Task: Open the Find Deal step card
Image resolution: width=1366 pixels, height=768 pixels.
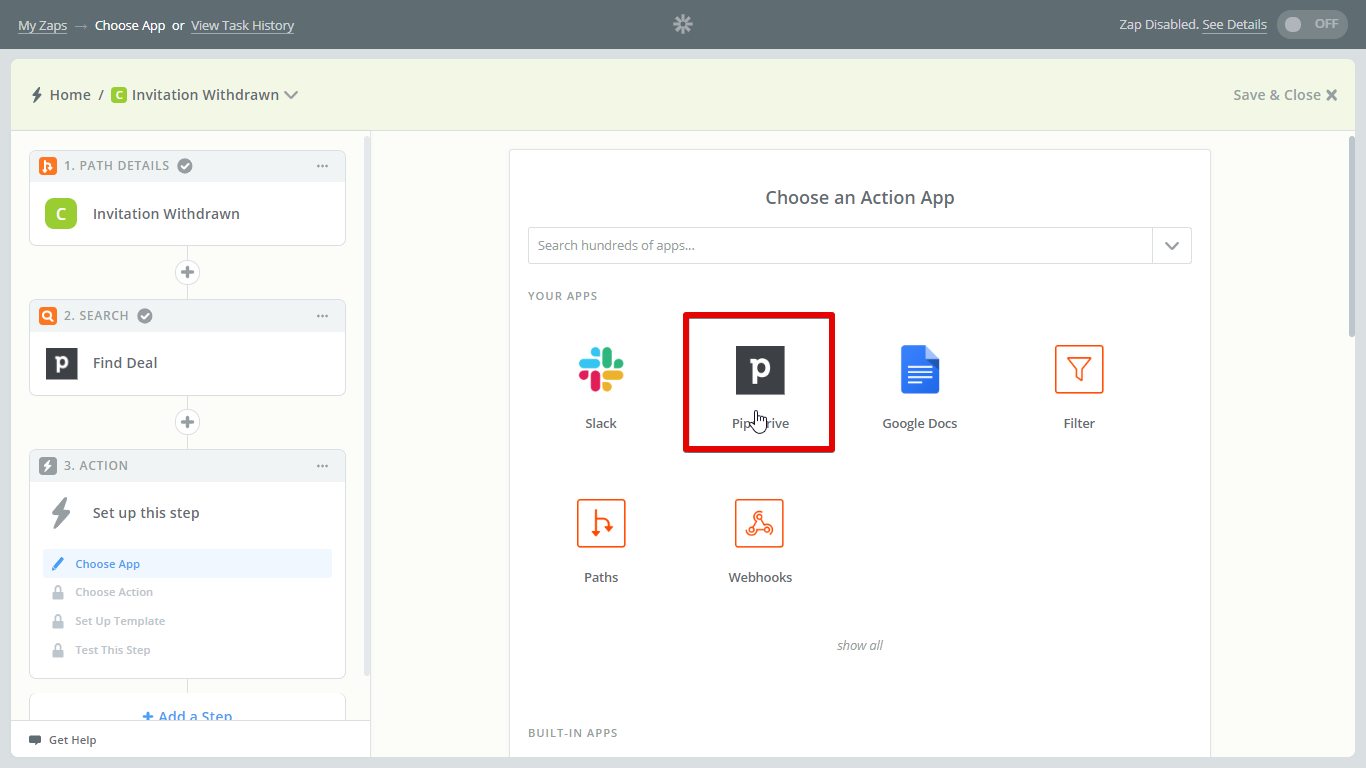Action: click(x=187, y=363)
